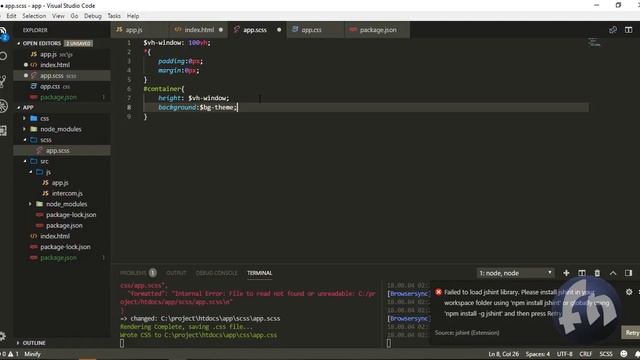Open the Debug view in activity bar
This screenshot has height=360, width=640.
click(3, 106)
